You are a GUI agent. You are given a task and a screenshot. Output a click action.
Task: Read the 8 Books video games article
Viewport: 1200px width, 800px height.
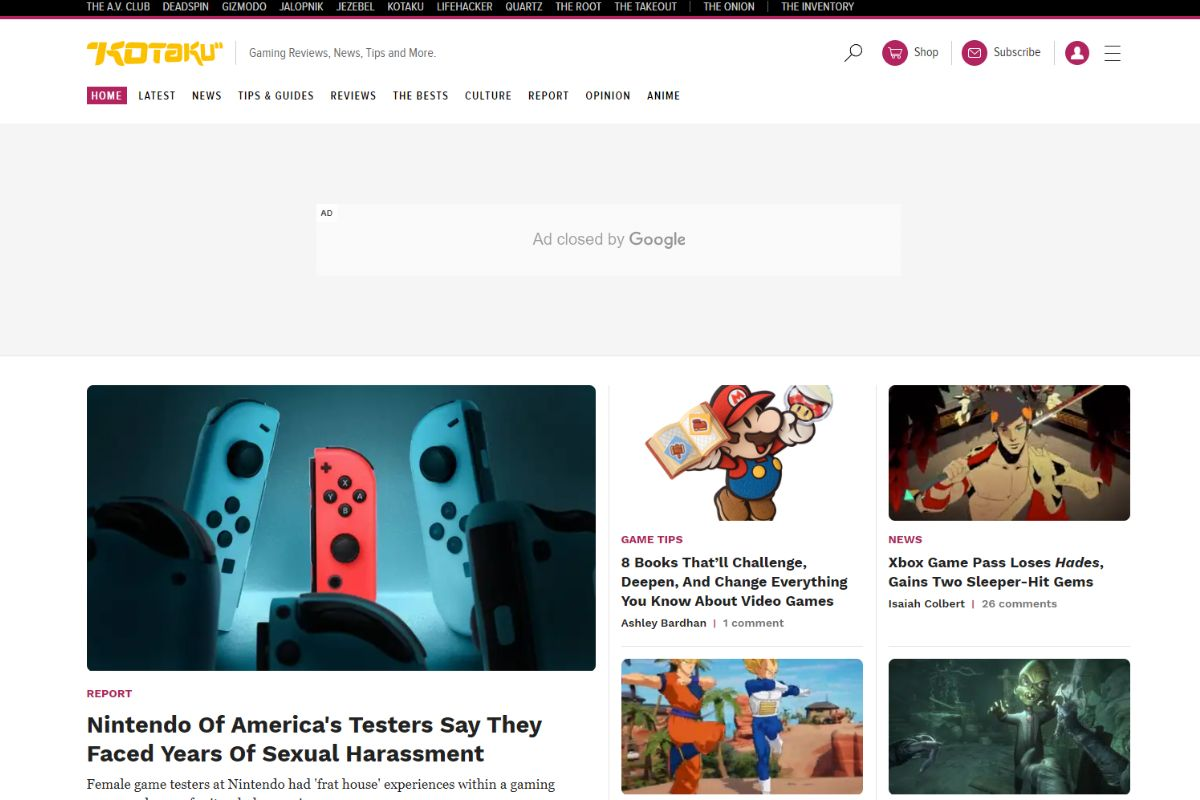tap(734, 582)
